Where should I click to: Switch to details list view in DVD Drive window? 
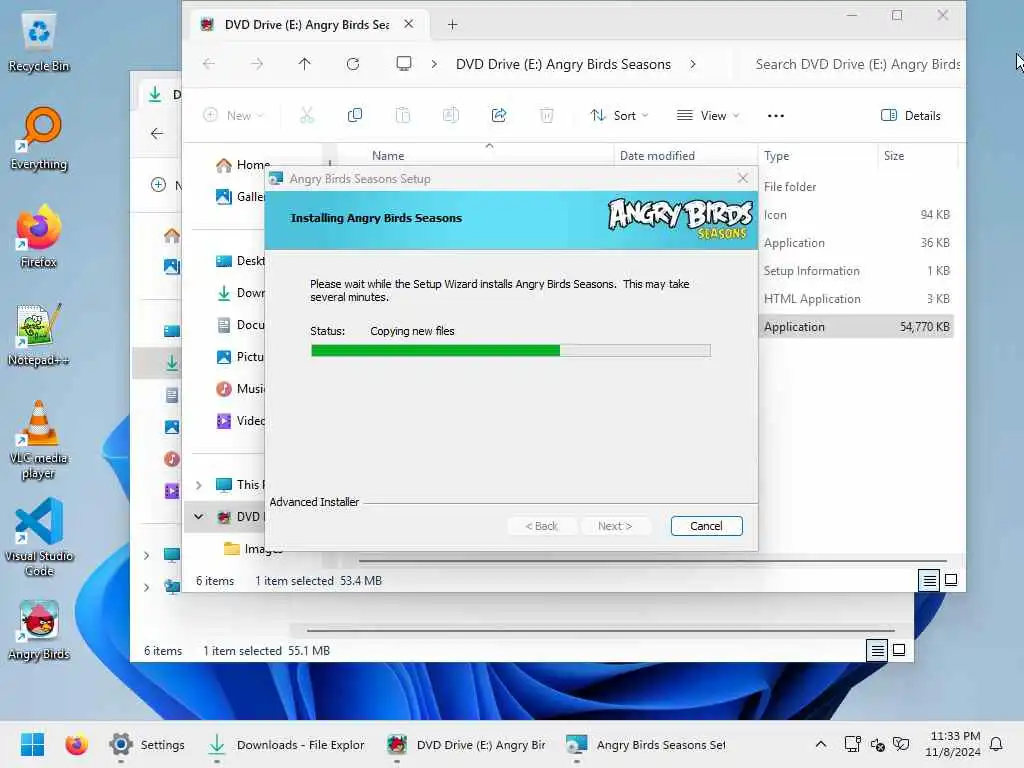(x=929, y=580)
